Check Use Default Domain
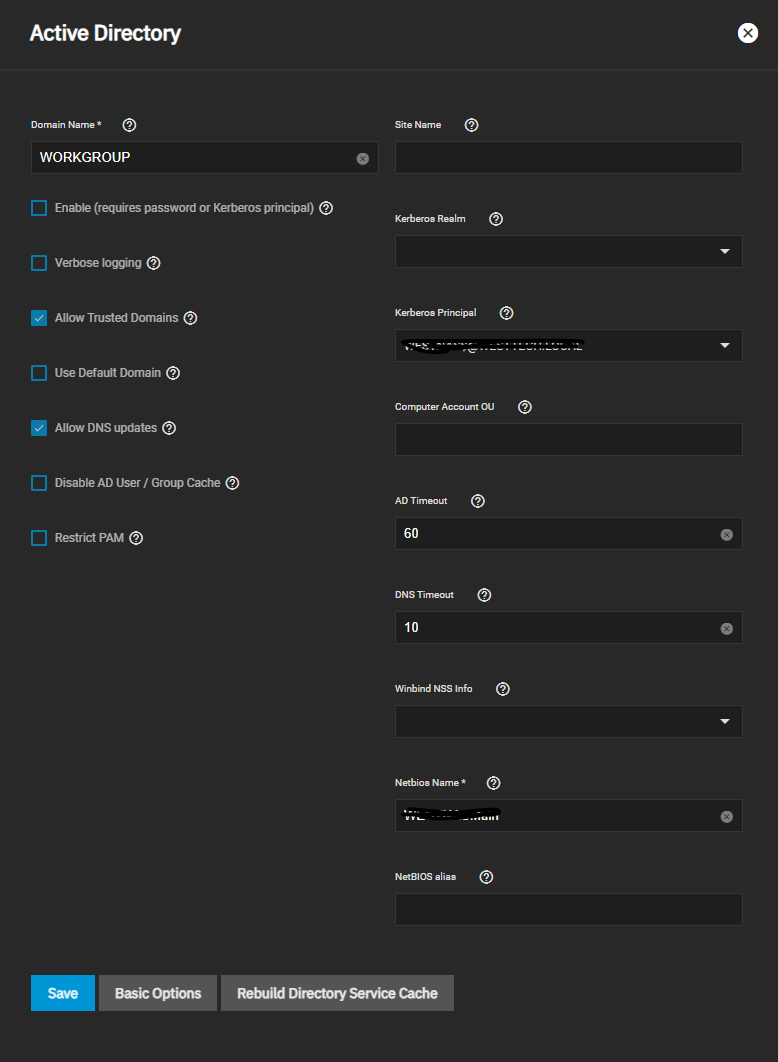Image resolution: width=778 pixels, height=1062 pixels. [39, 373]
